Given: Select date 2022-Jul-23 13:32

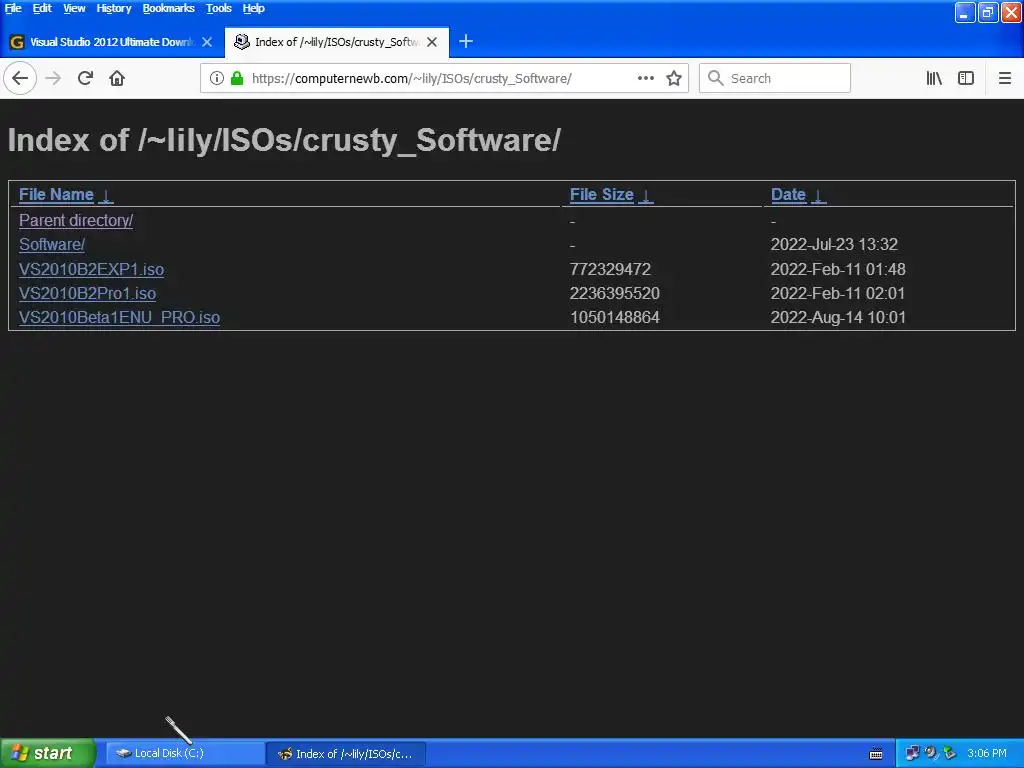Looking at the screenshot, I should [x=834, y=245].
